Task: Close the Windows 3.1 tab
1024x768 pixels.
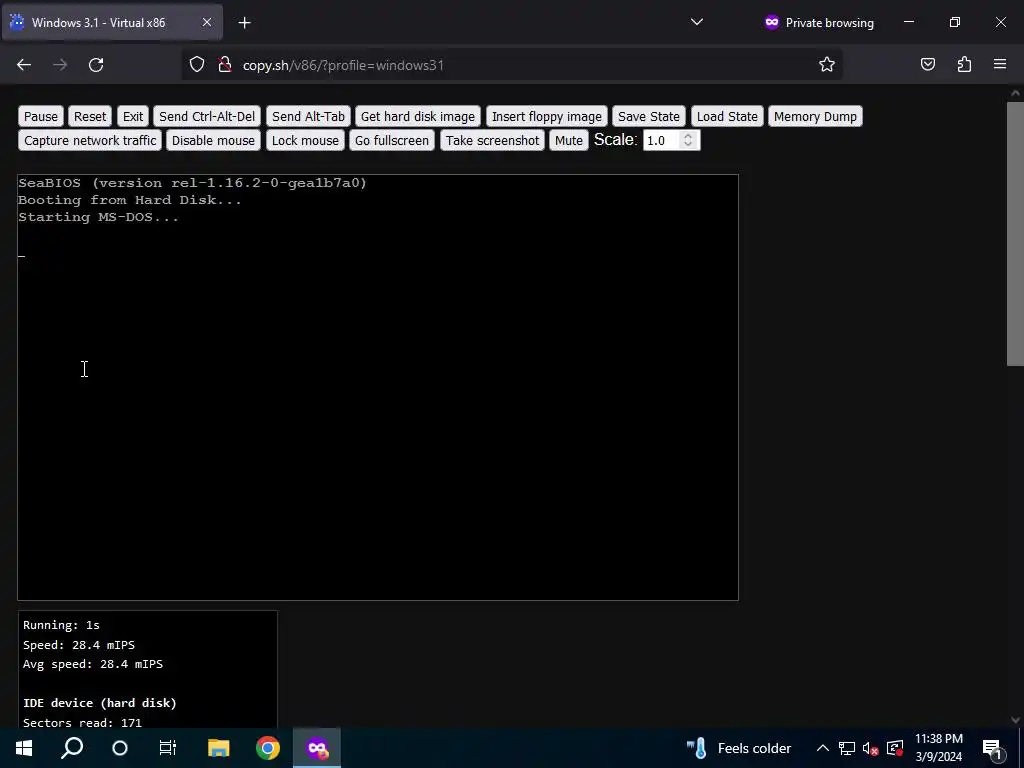Action: [x=206, y=22]
